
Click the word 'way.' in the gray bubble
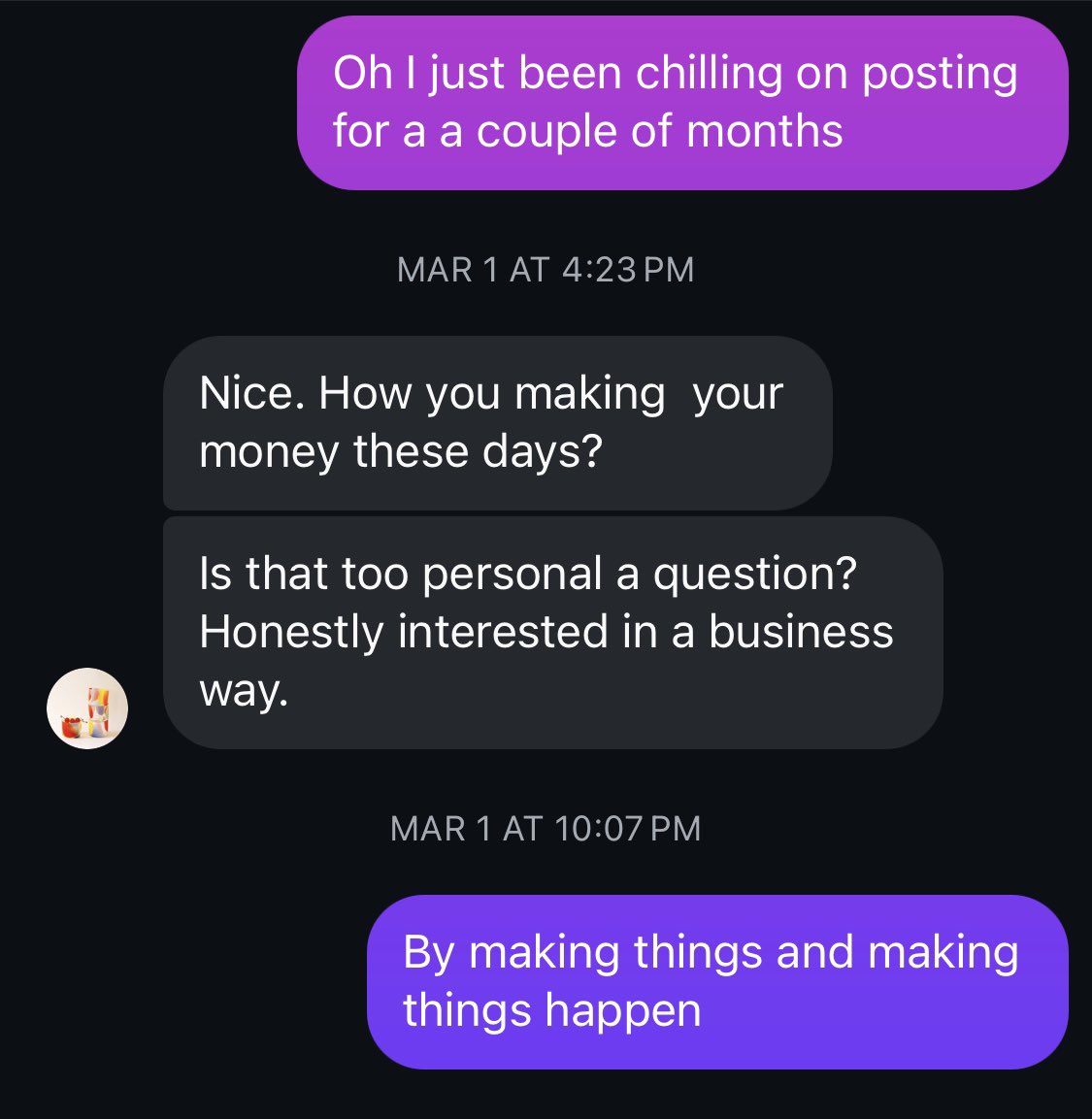pos(244,692)
